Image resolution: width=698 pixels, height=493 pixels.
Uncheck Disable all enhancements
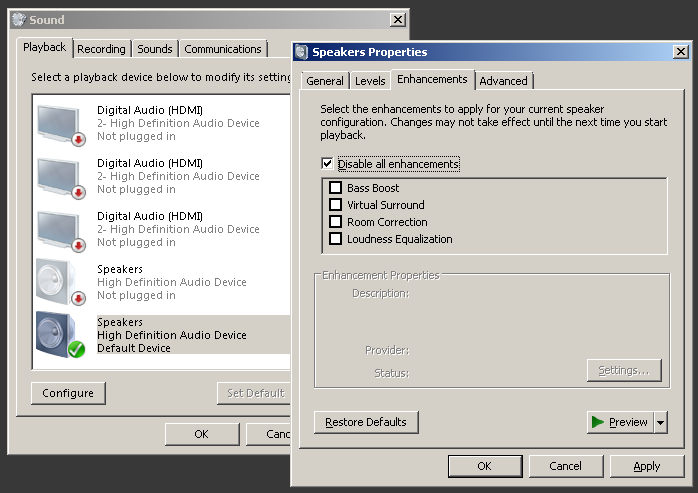coord(327,163)
